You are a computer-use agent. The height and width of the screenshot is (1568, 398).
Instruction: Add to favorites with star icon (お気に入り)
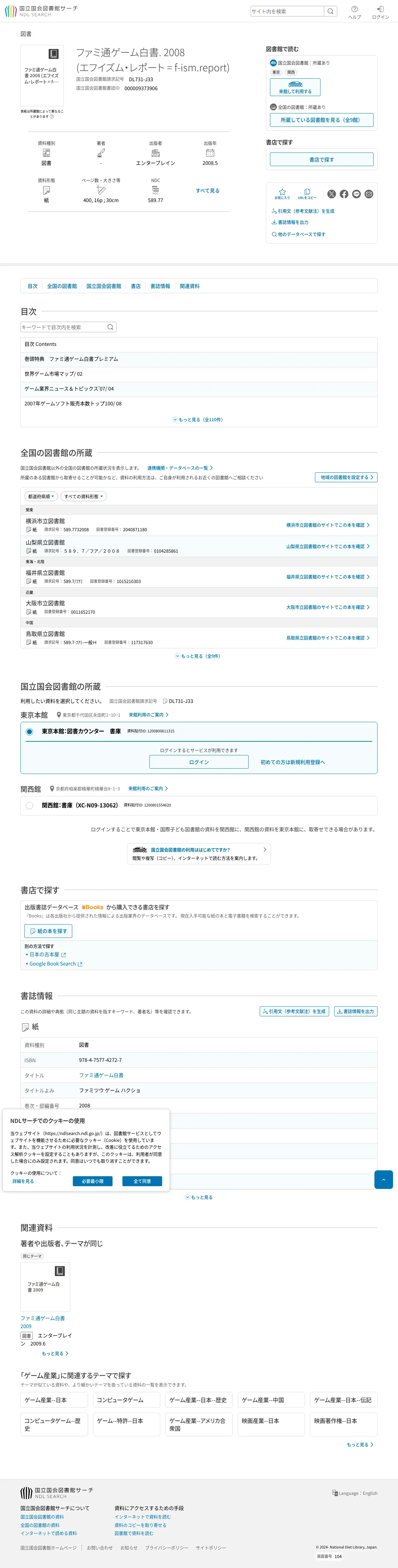coord(282,194)
